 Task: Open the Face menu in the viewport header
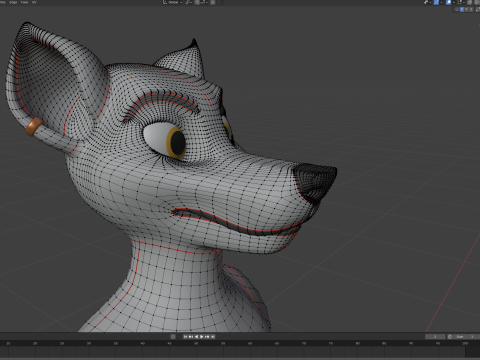coord(24,2)
